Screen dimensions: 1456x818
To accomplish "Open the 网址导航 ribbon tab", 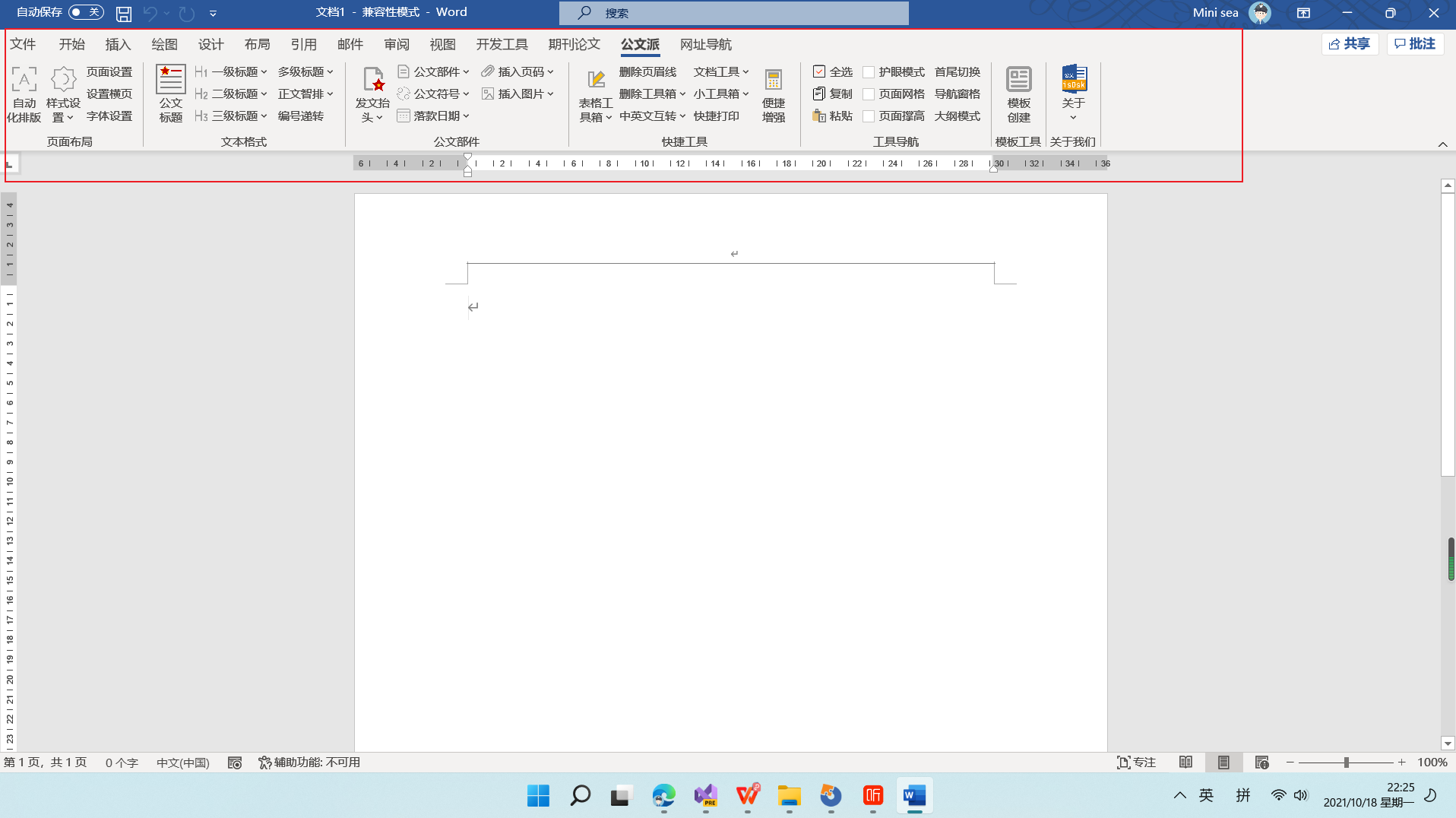I will pos(706,45).
